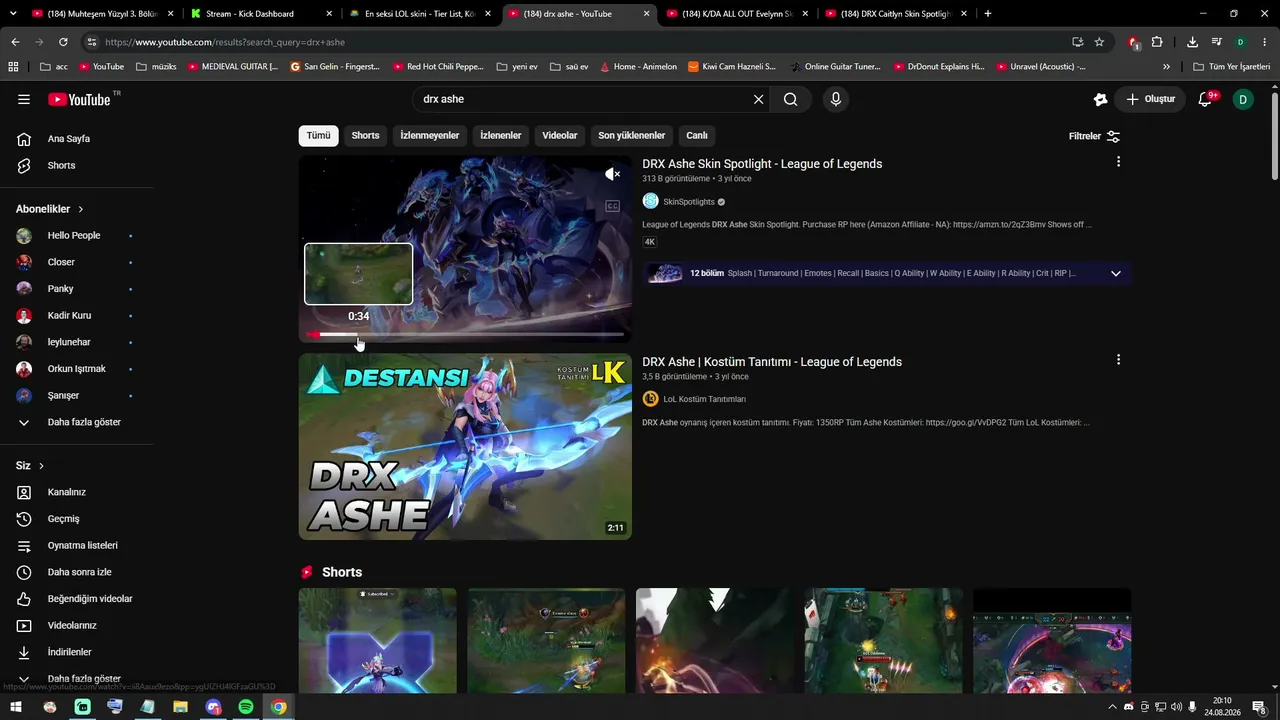Open the YouTube guide hamburger menu
This screenshot has width=1280, height=720.
pos(24,99)
